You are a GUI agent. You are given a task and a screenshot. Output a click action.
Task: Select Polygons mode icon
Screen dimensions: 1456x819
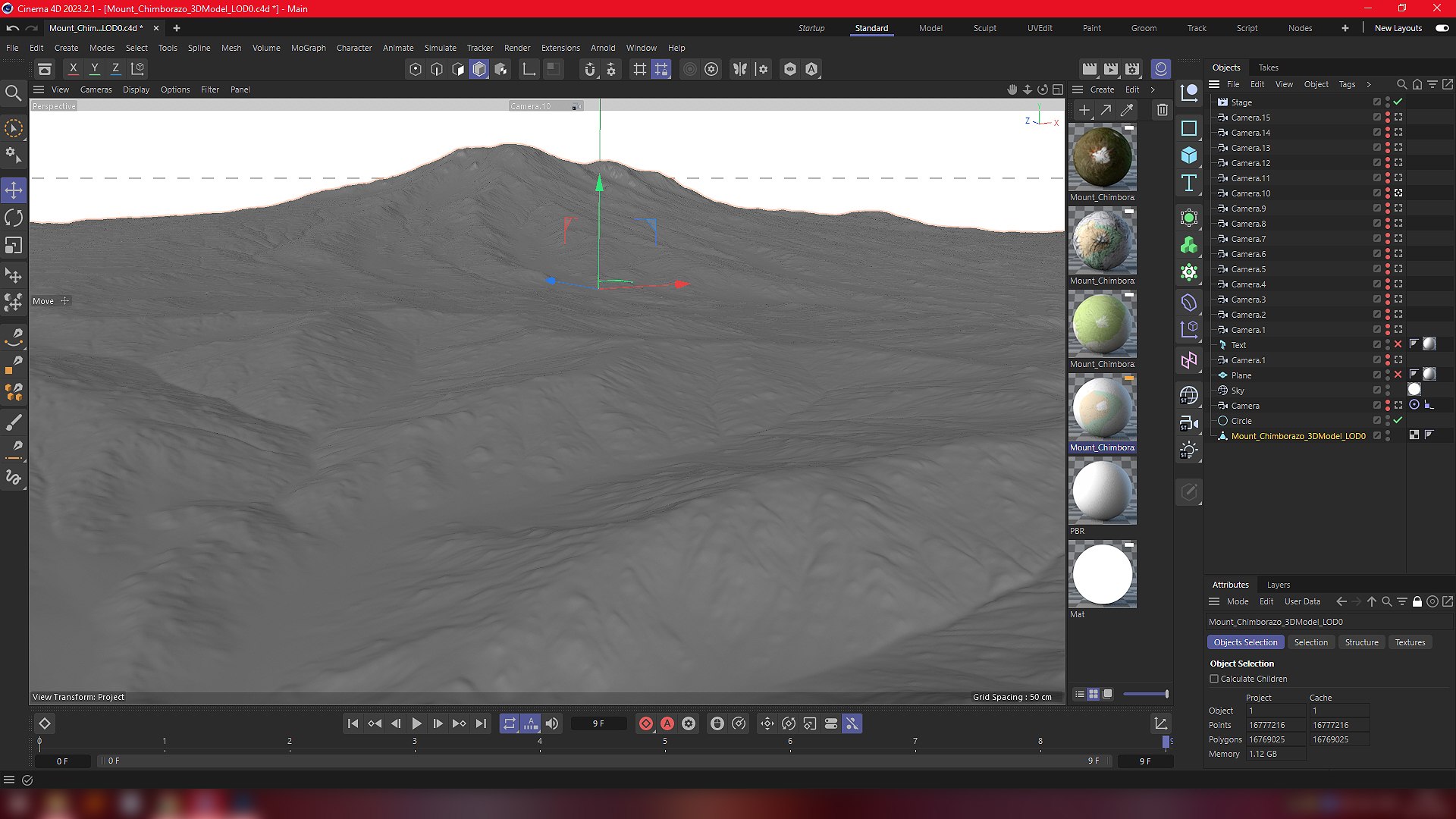coord(479,69)
